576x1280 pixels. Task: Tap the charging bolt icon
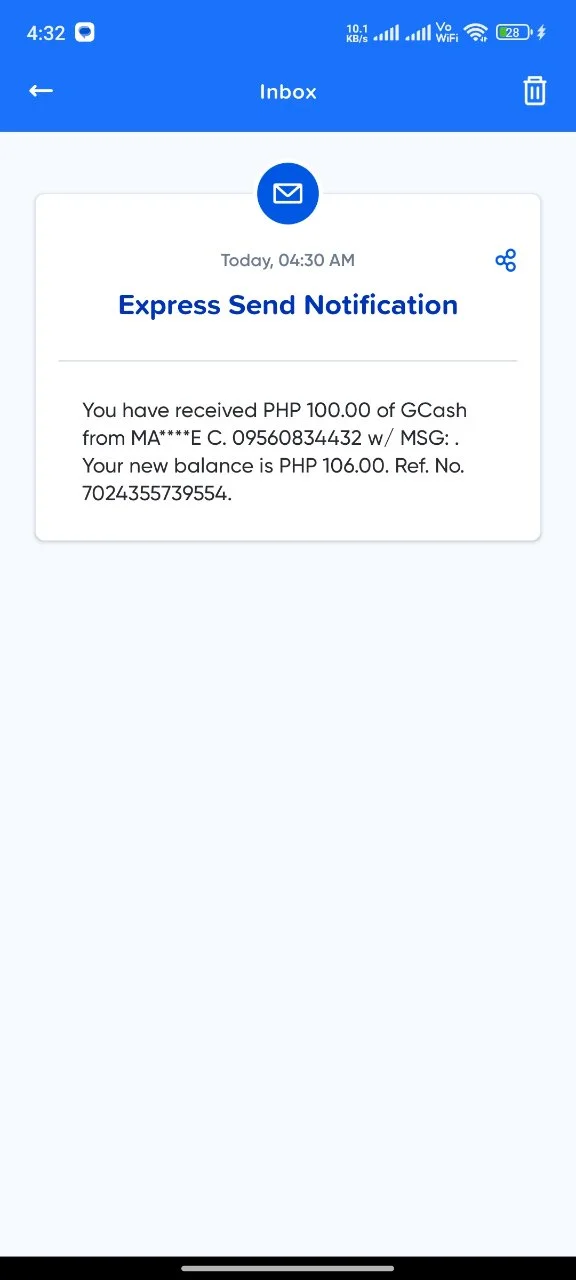coord(541,33)
